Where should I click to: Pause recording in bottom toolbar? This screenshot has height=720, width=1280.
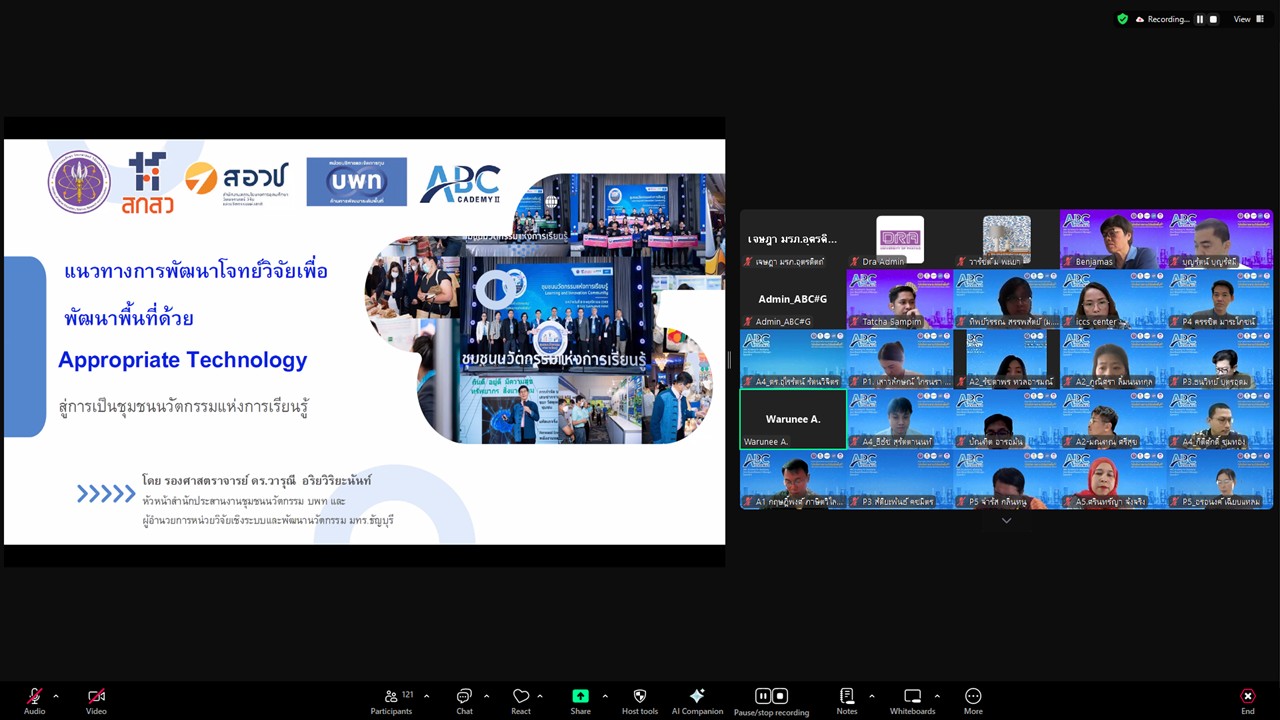763,696
